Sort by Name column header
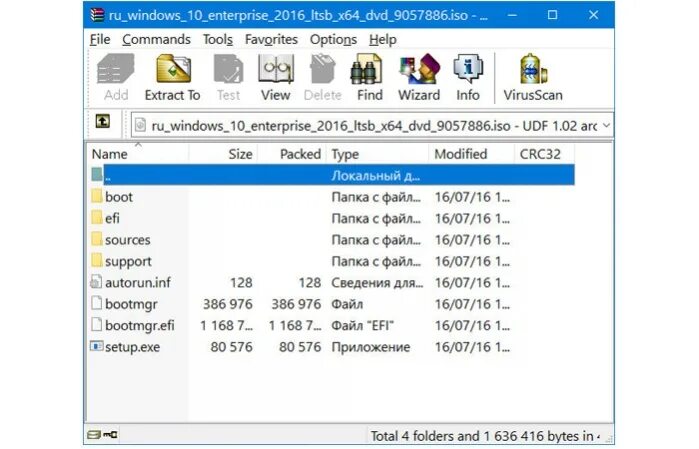This screenshot has height=449, width=699. (138, 154)
